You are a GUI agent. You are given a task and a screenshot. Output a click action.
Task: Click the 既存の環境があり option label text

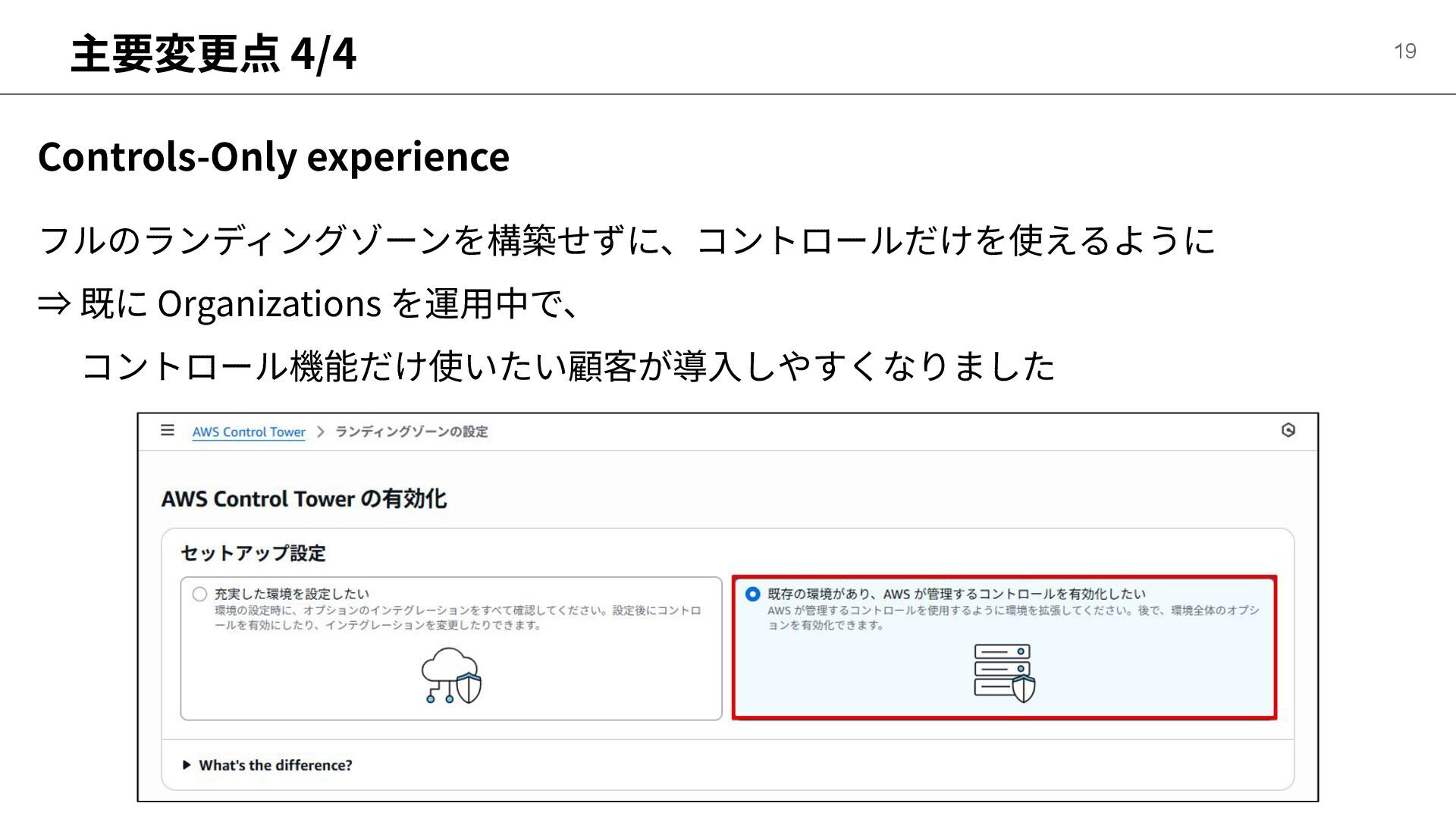click(955, 594)
